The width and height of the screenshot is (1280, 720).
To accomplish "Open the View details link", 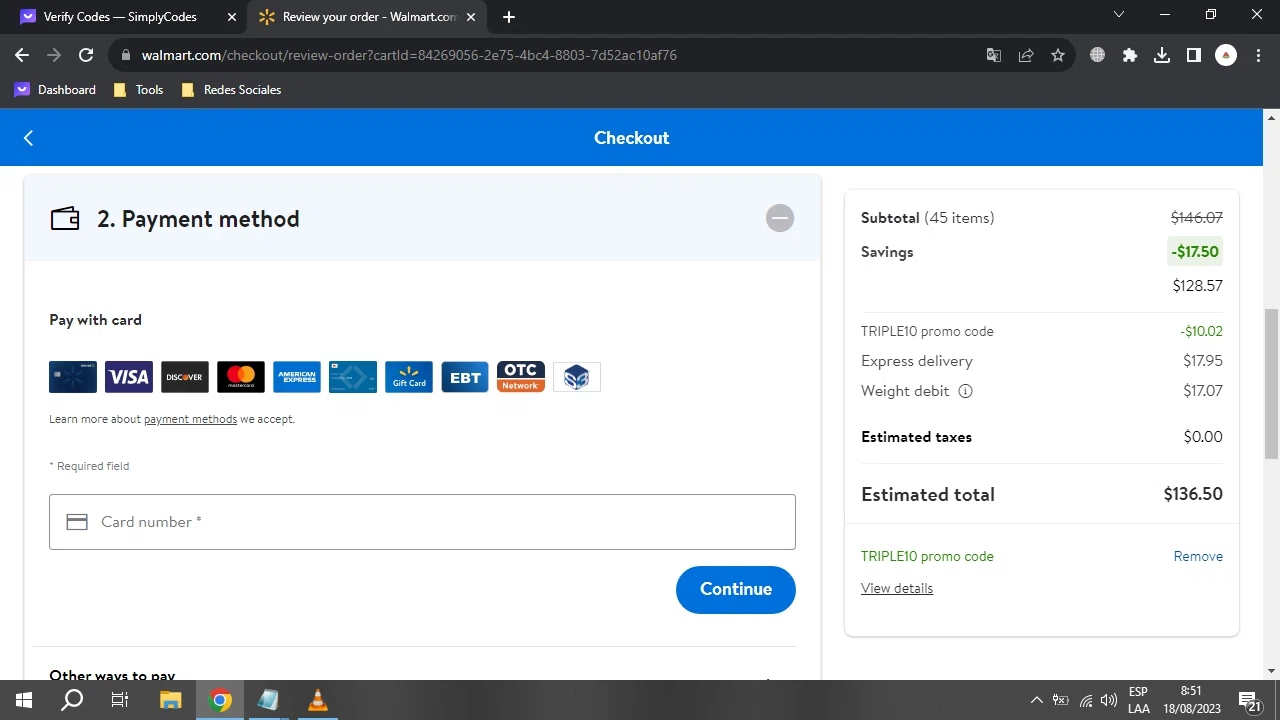I will tap(897, 588).
